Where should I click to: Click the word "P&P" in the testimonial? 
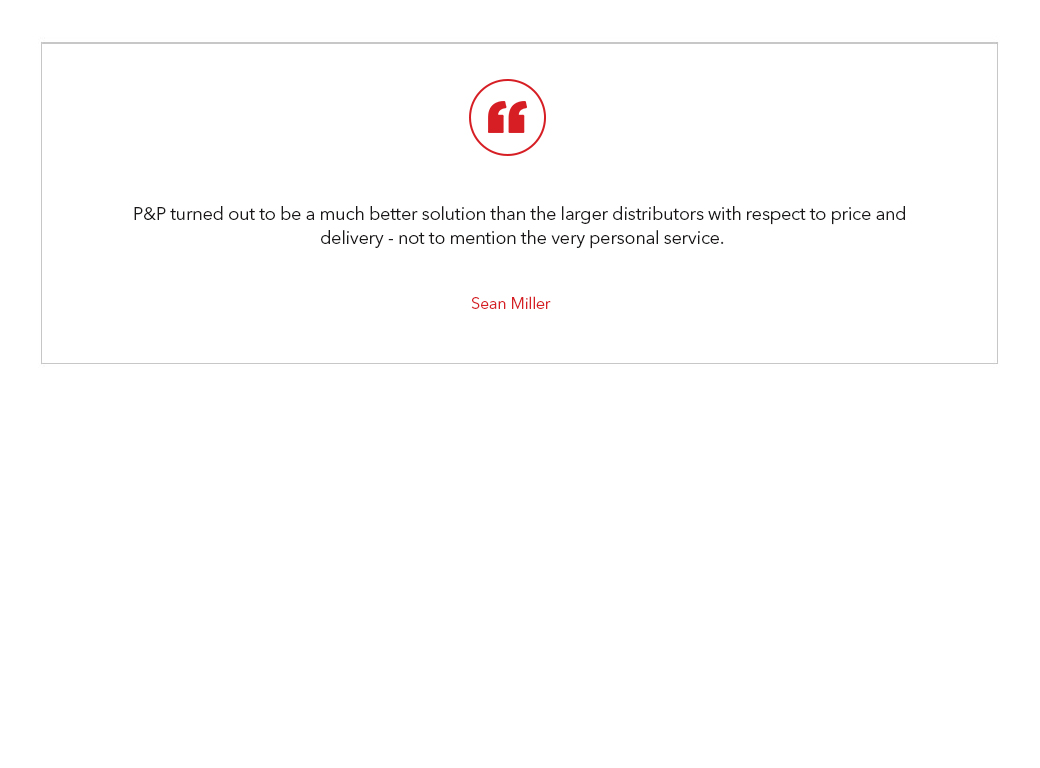pyautogui.click(x=149, y=214)
